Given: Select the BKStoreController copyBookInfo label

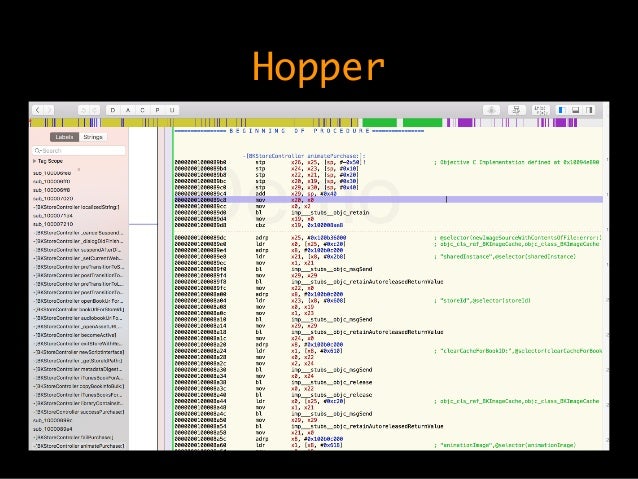Looking at the screenshot, I should (x=79, y=386).
